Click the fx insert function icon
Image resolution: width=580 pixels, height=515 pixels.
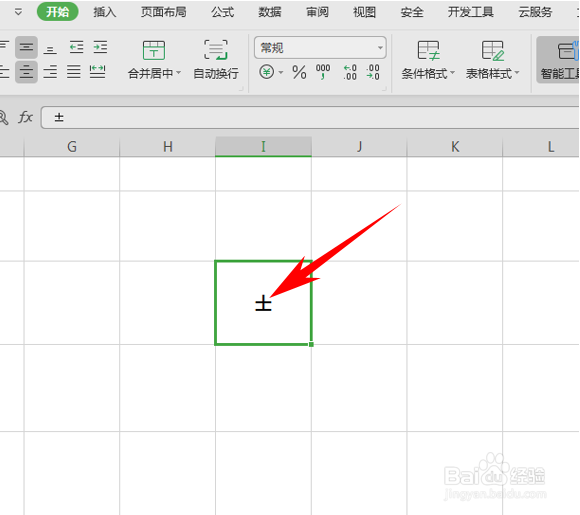click(26, 117)
